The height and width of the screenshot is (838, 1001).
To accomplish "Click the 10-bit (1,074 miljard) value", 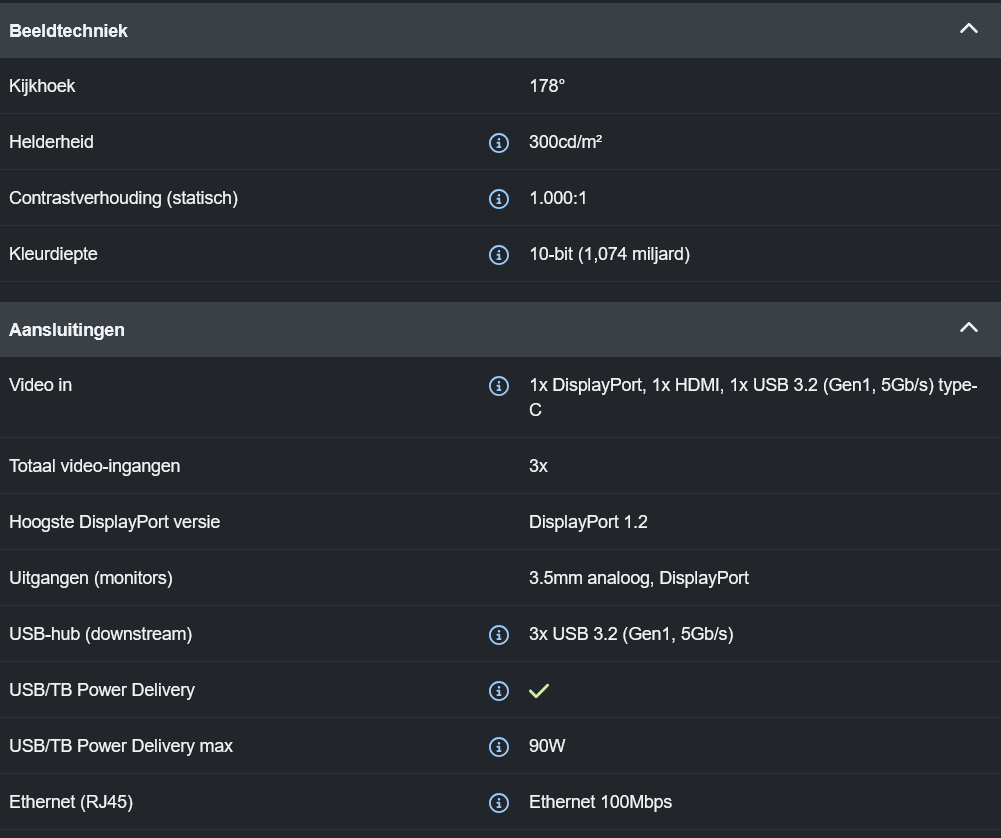I will point(609,254).
